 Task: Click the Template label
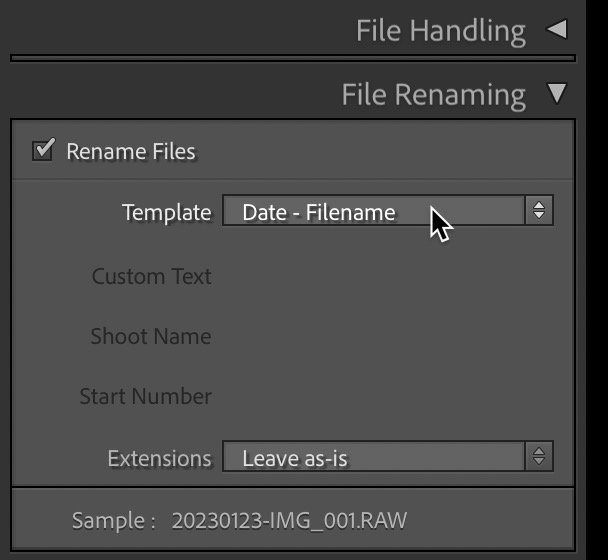167,213
